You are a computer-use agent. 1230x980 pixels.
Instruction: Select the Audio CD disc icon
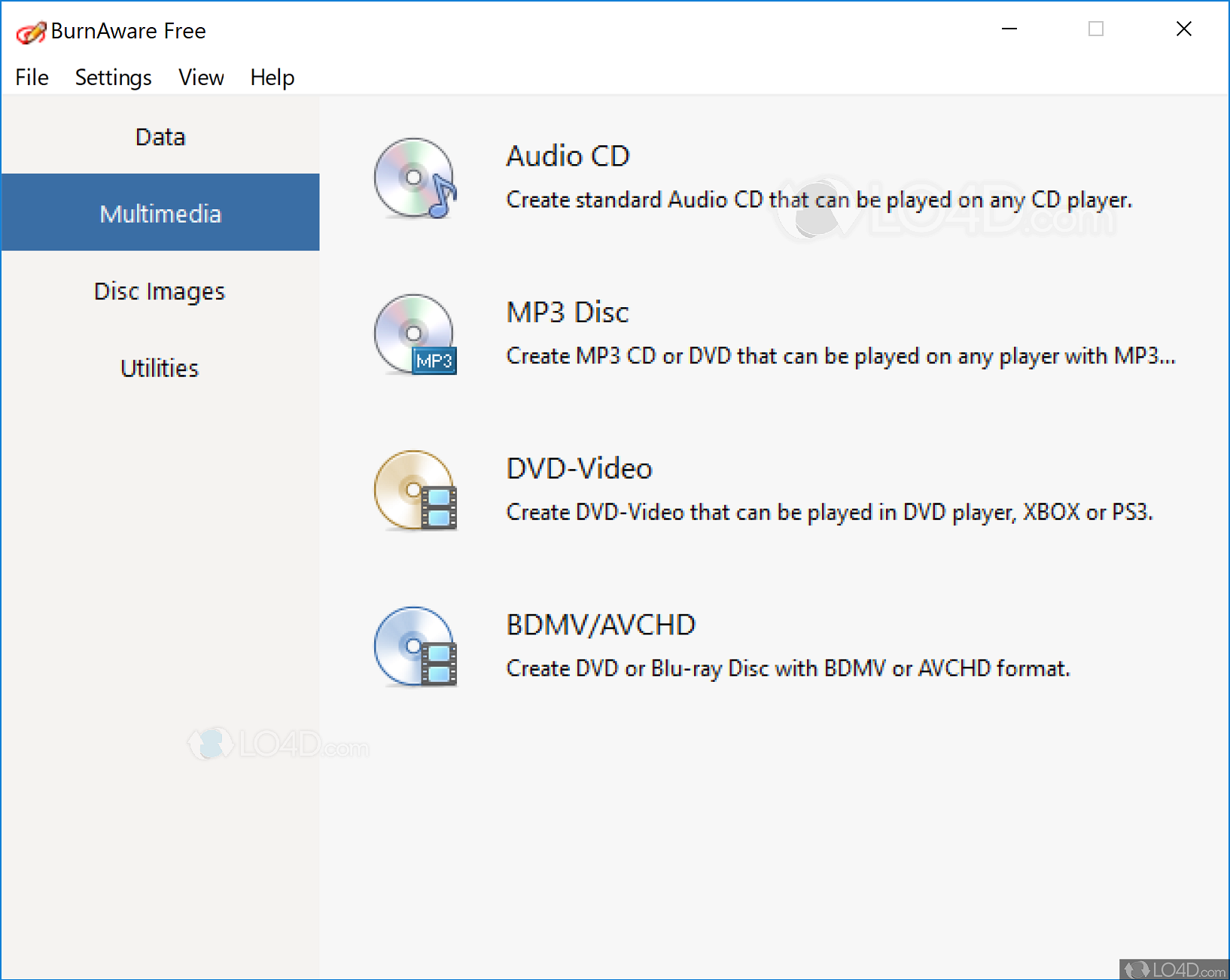point(413,179)
